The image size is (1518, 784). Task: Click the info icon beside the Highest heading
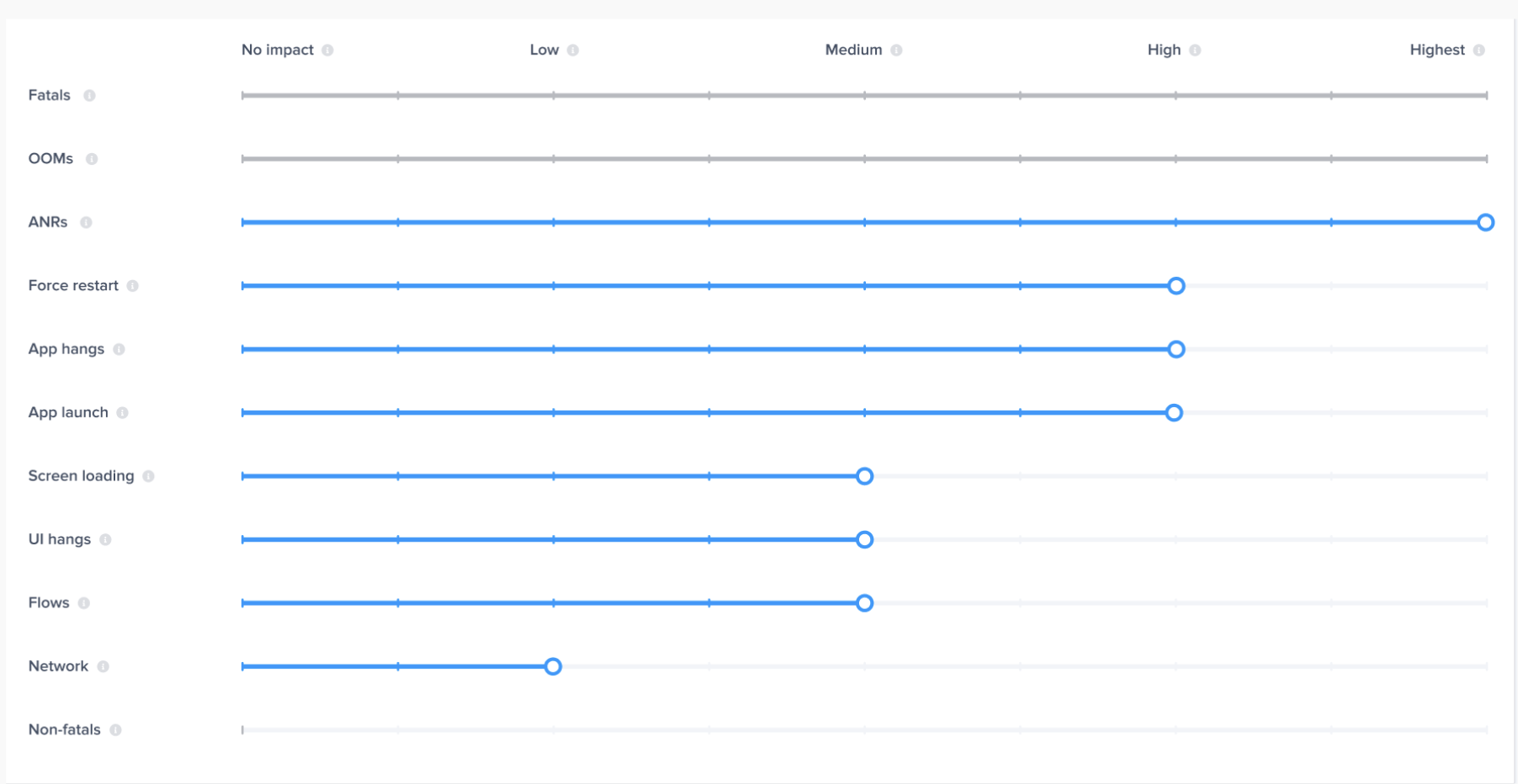pyautogui.click(x=1479, y=50)
